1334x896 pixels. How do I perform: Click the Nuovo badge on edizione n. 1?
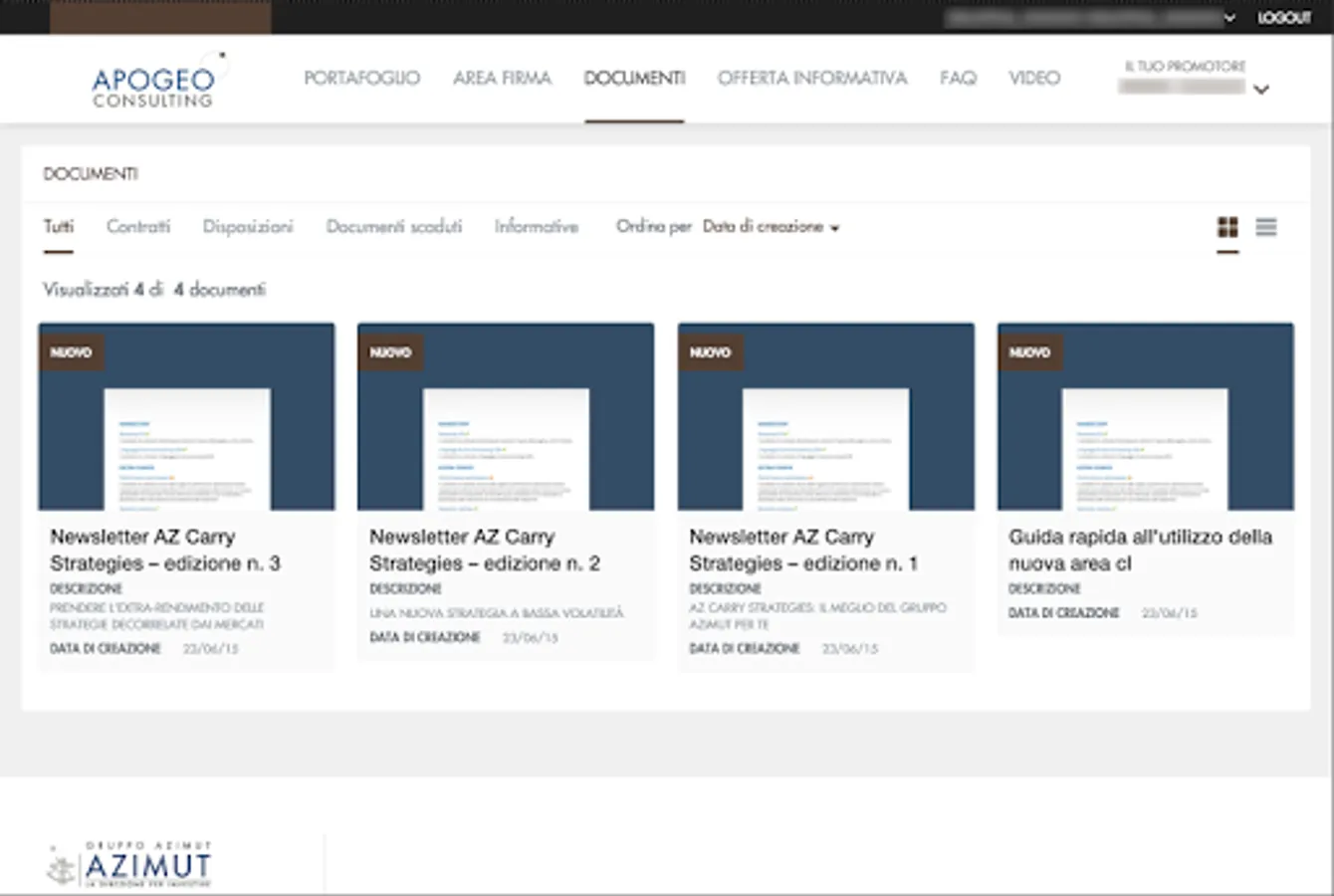pyautogui.click(x=710, y=352)
